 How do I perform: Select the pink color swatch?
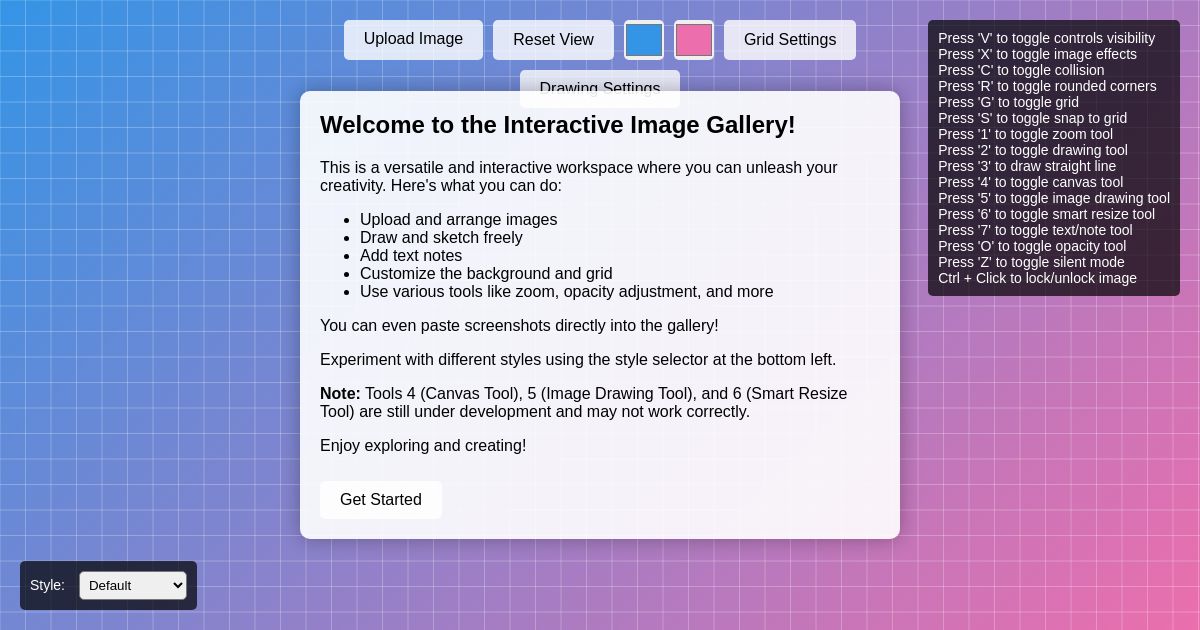tap(694, 39)
